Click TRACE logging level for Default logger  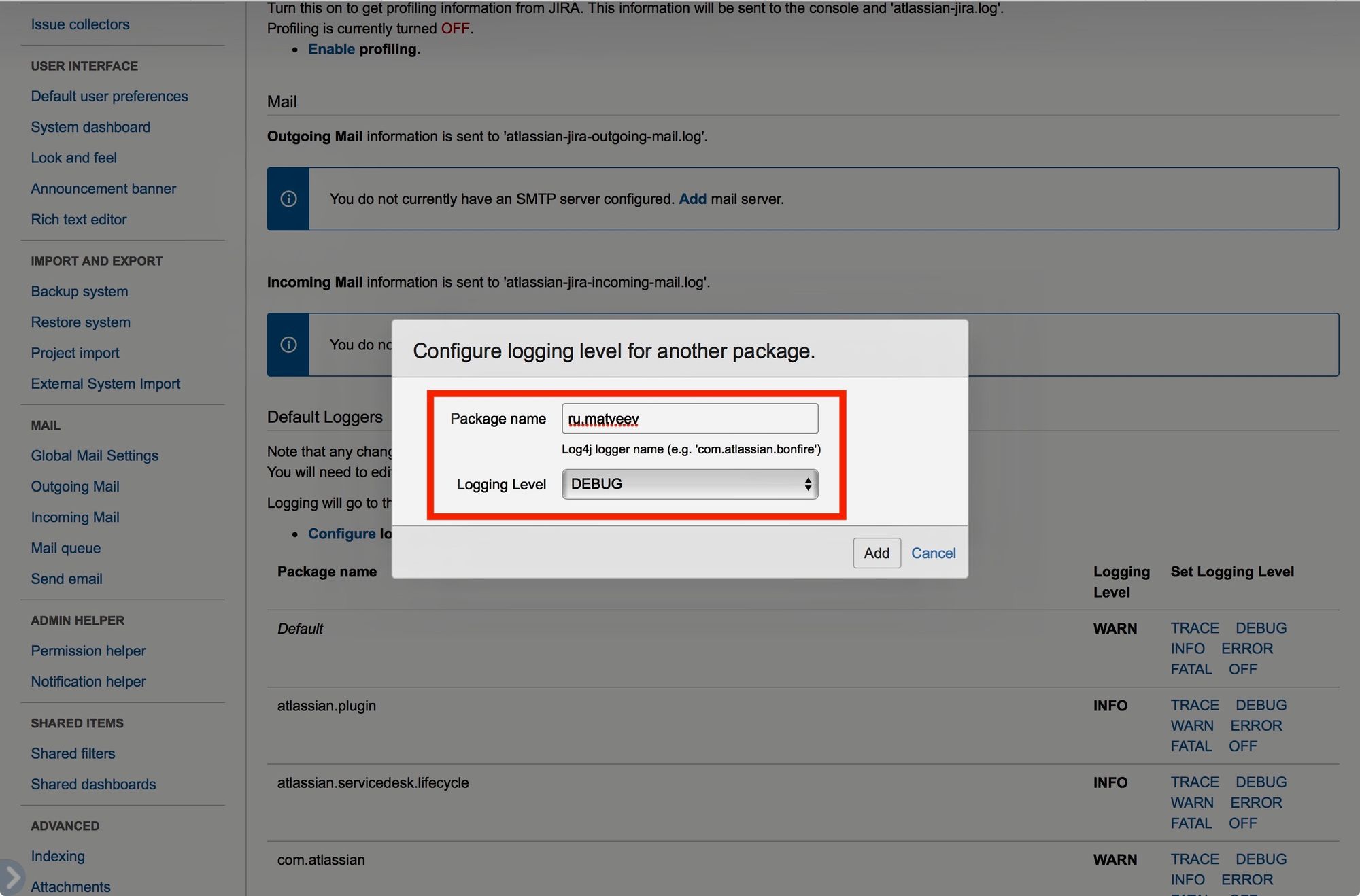(1194, 627)
